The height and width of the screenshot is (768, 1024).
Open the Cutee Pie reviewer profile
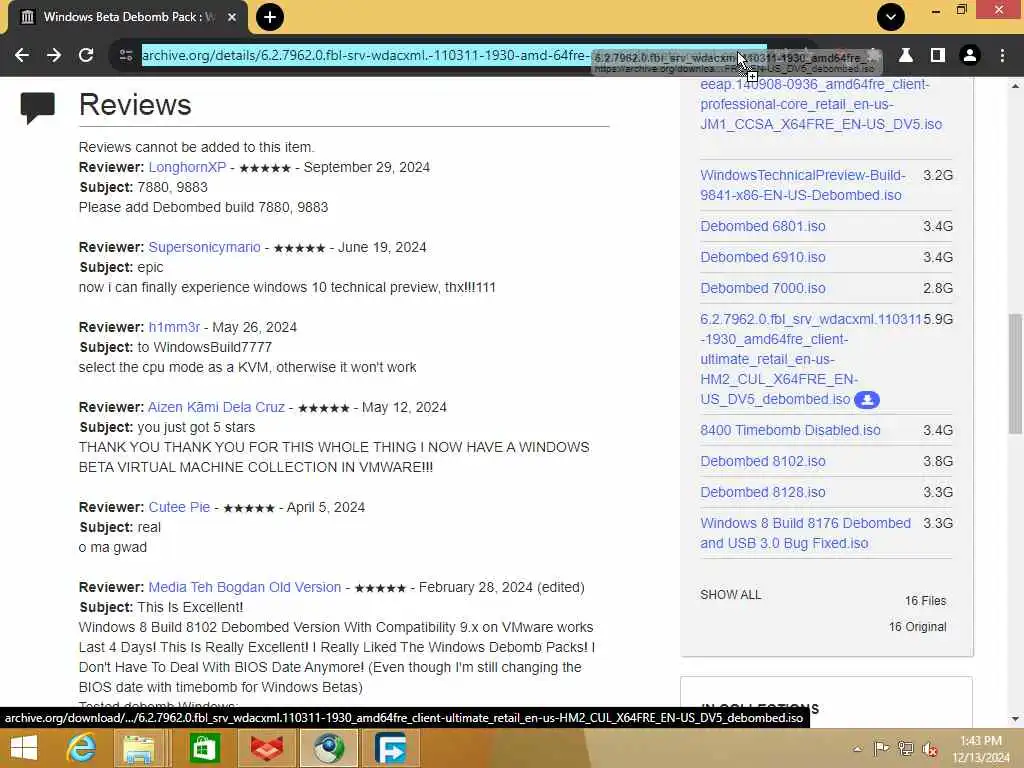(179, 507)
